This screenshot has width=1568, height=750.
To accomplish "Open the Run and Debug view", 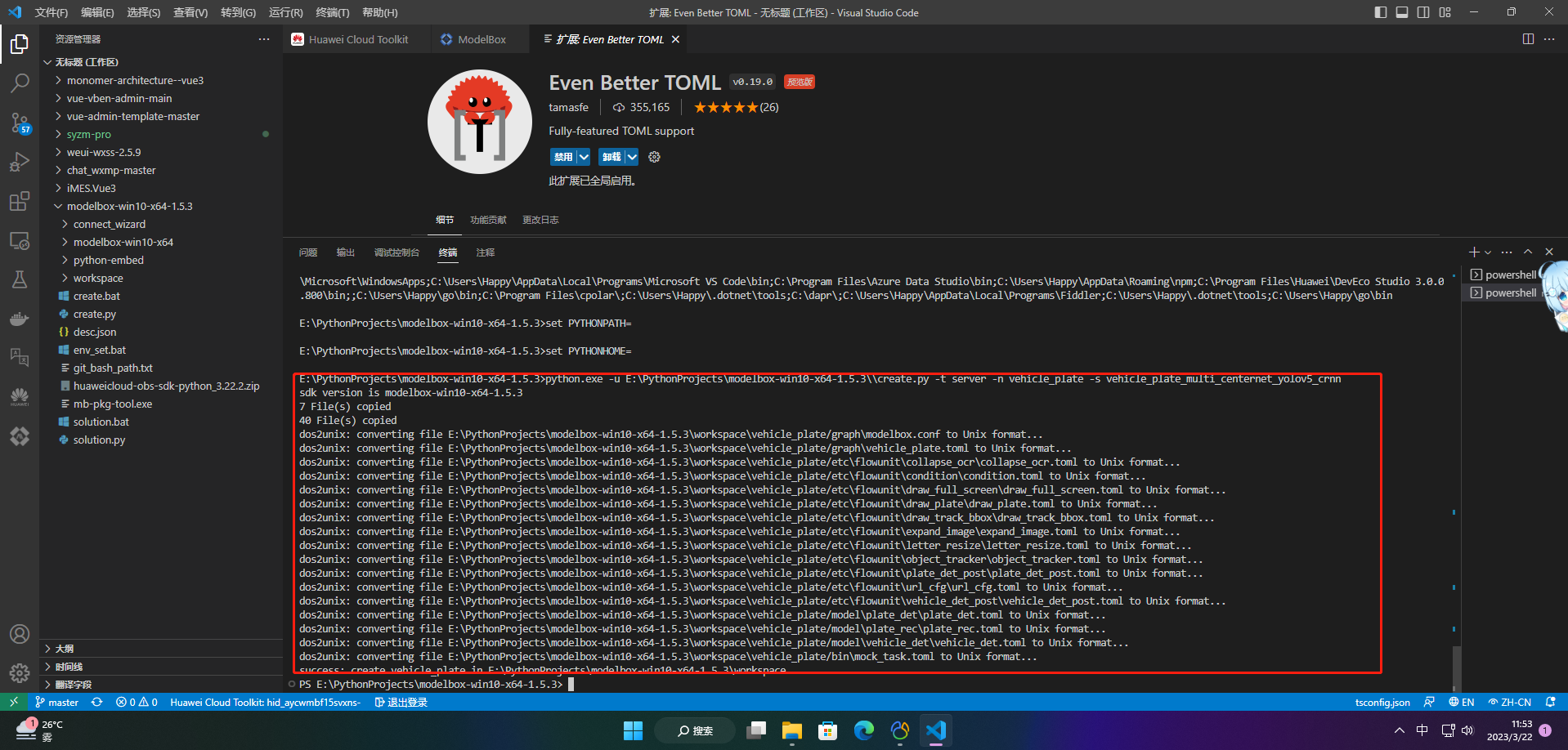I will tap(20, 162).
